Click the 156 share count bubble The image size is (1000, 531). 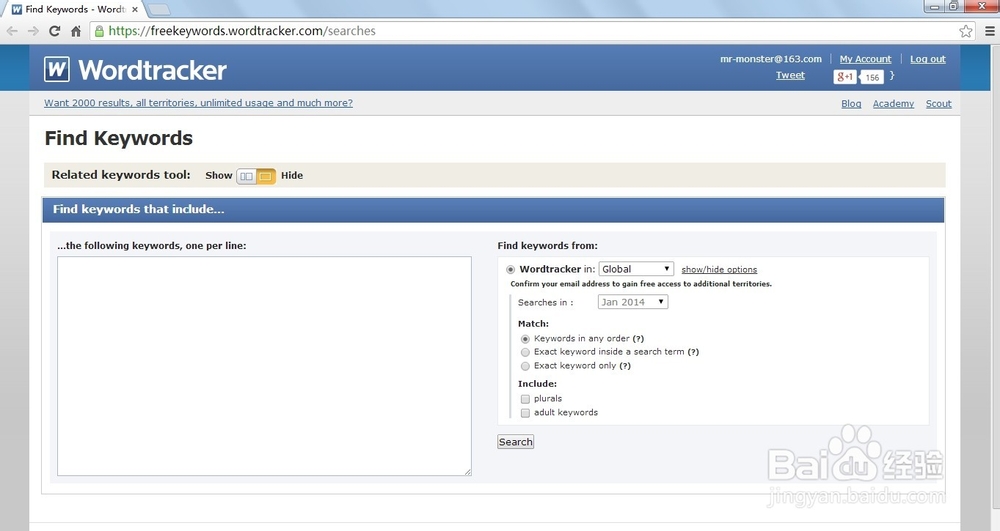(x=871, y=77)
